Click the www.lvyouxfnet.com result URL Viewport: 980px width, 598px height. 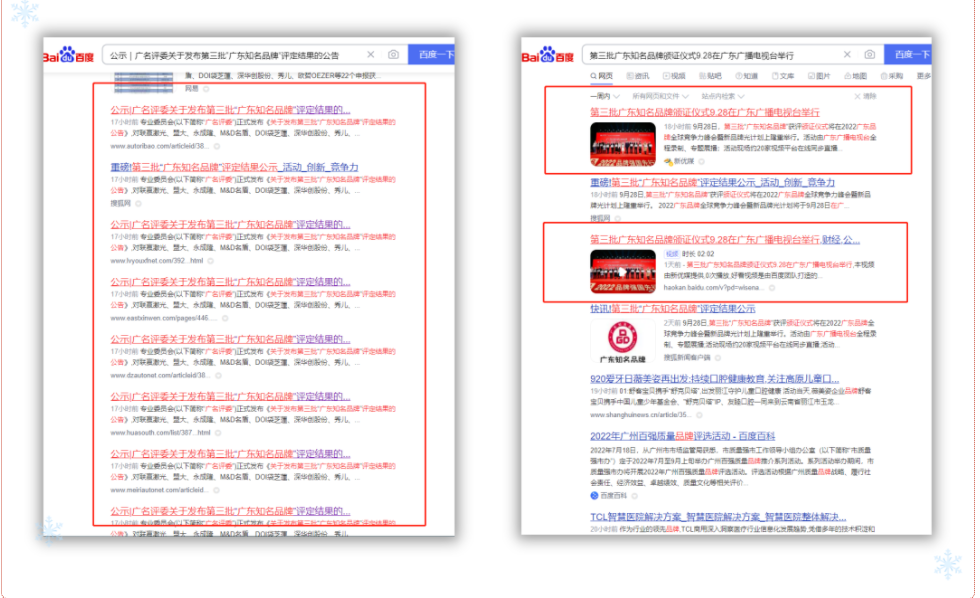157,261
